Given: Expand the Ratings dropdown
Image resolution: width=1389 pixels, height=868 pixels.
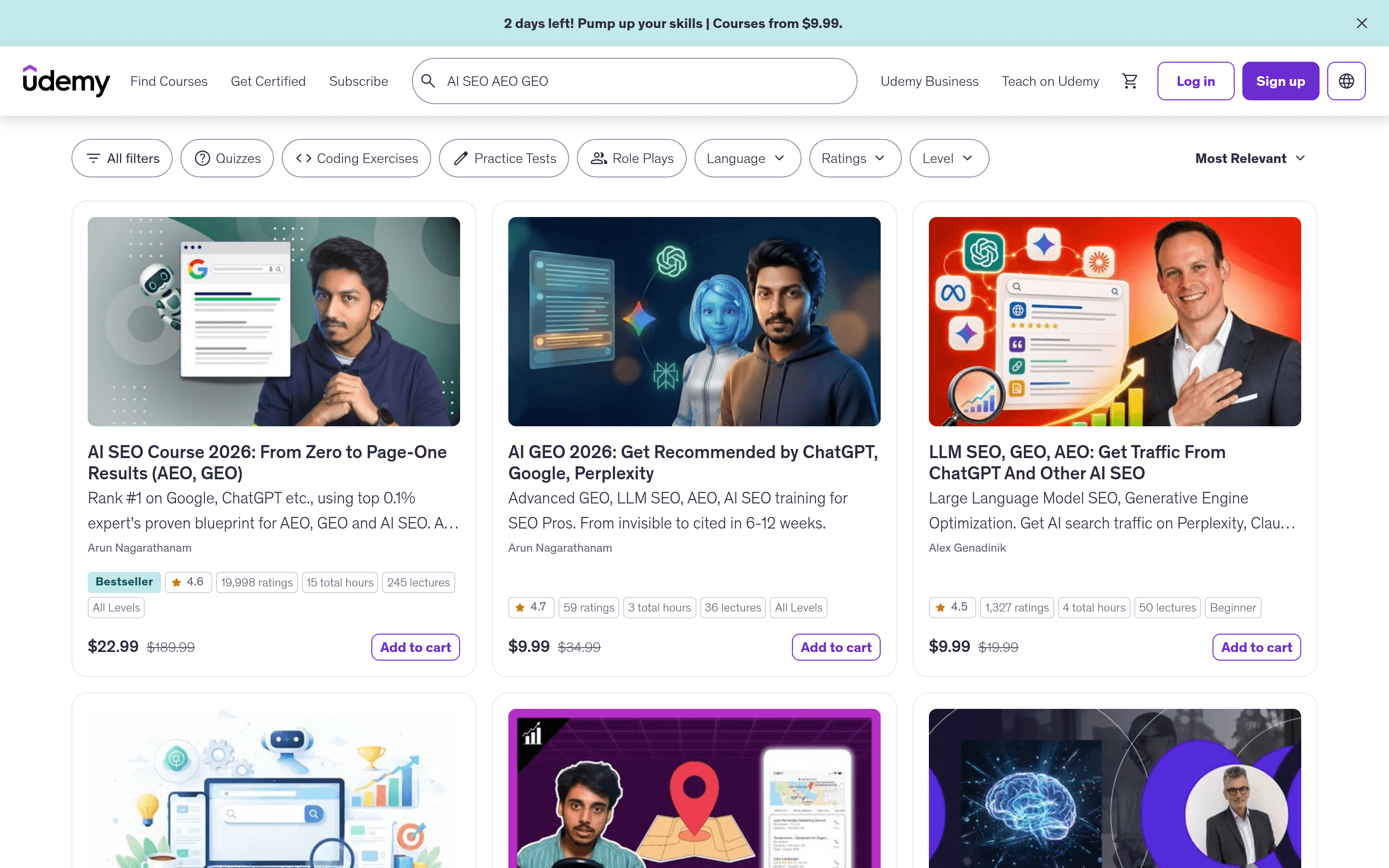Looking at the screenshot, I should tap(855, 158).
